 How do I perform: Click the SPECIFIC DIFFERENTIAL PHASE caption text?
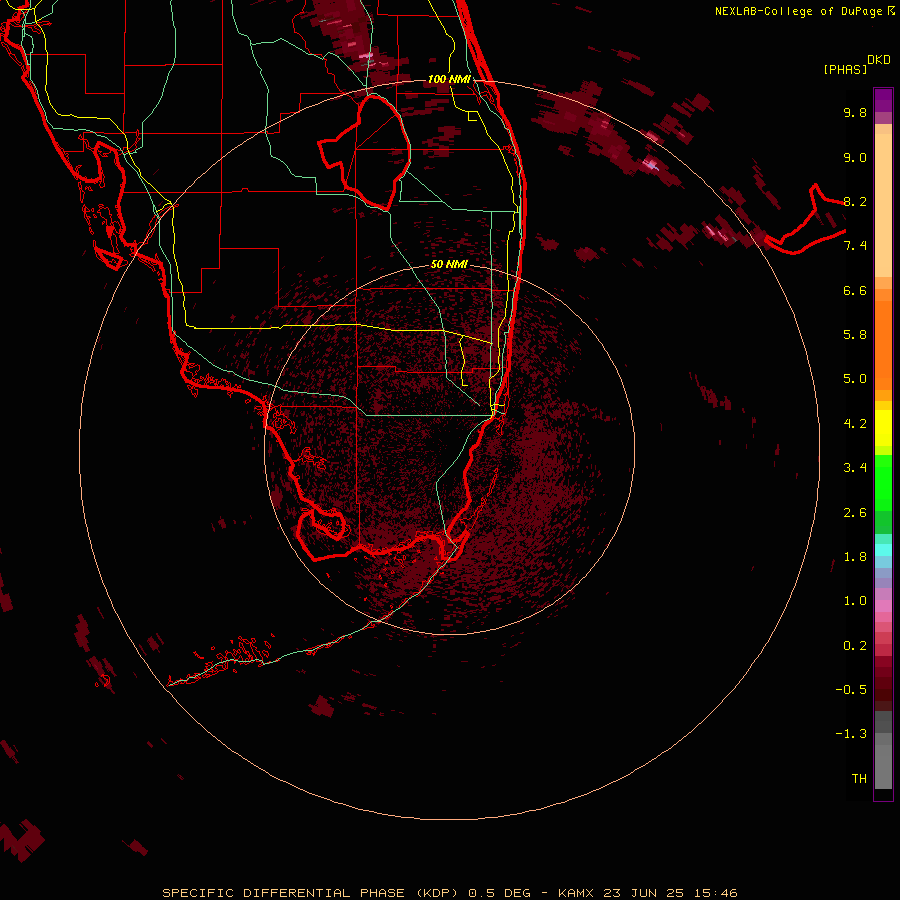click(x=283, y=893)
